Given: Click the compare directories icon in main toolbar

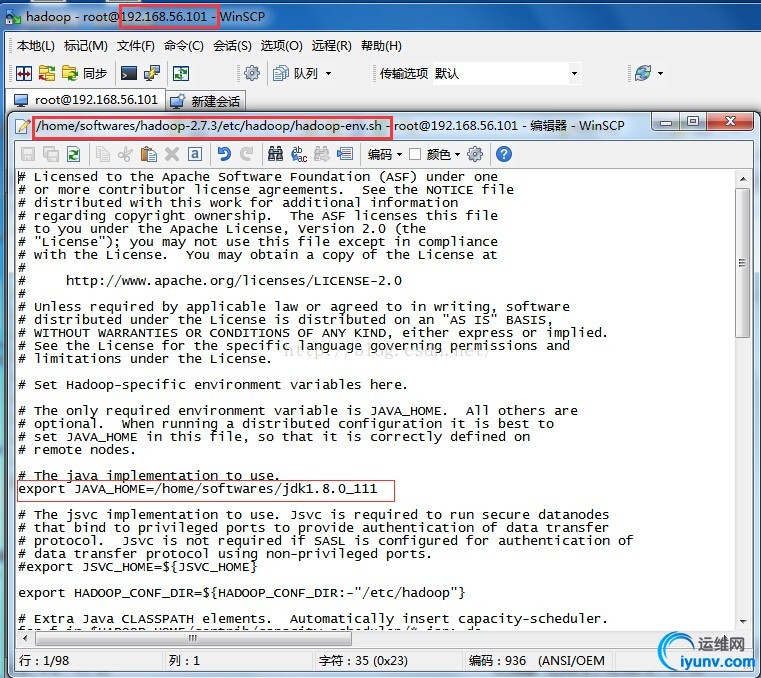Looking at the screenshot, I should point(24,73).
